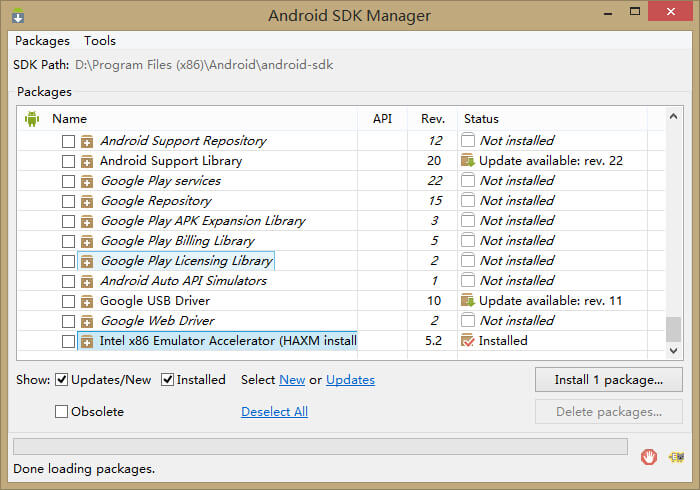Click the not-installed status icon for Google Play Licensing Library

point(467,260)
